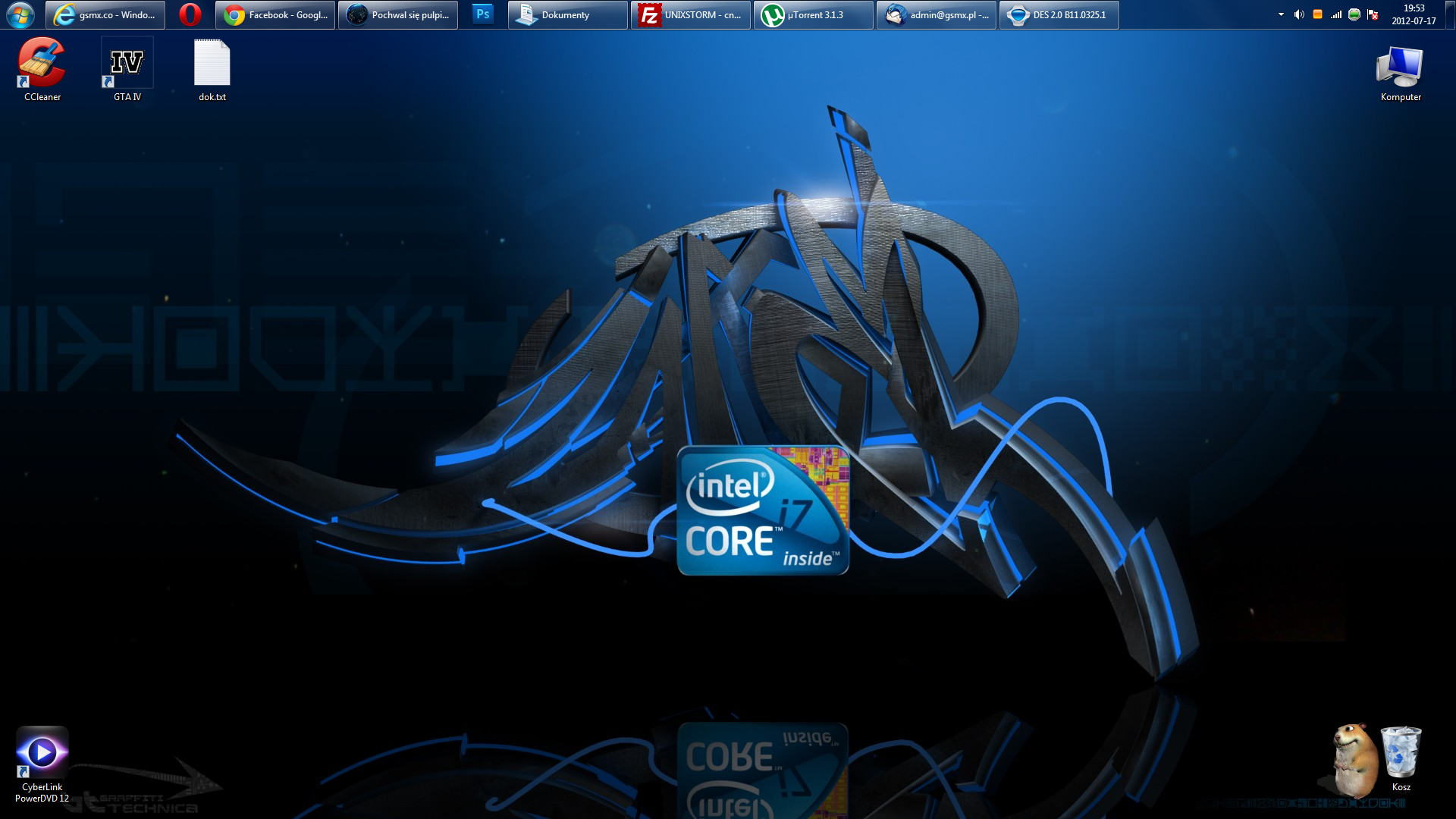Open the Windows Start orb
Image resolution: width=1456 pixels, height=819 pixels.
pos(20,14)
